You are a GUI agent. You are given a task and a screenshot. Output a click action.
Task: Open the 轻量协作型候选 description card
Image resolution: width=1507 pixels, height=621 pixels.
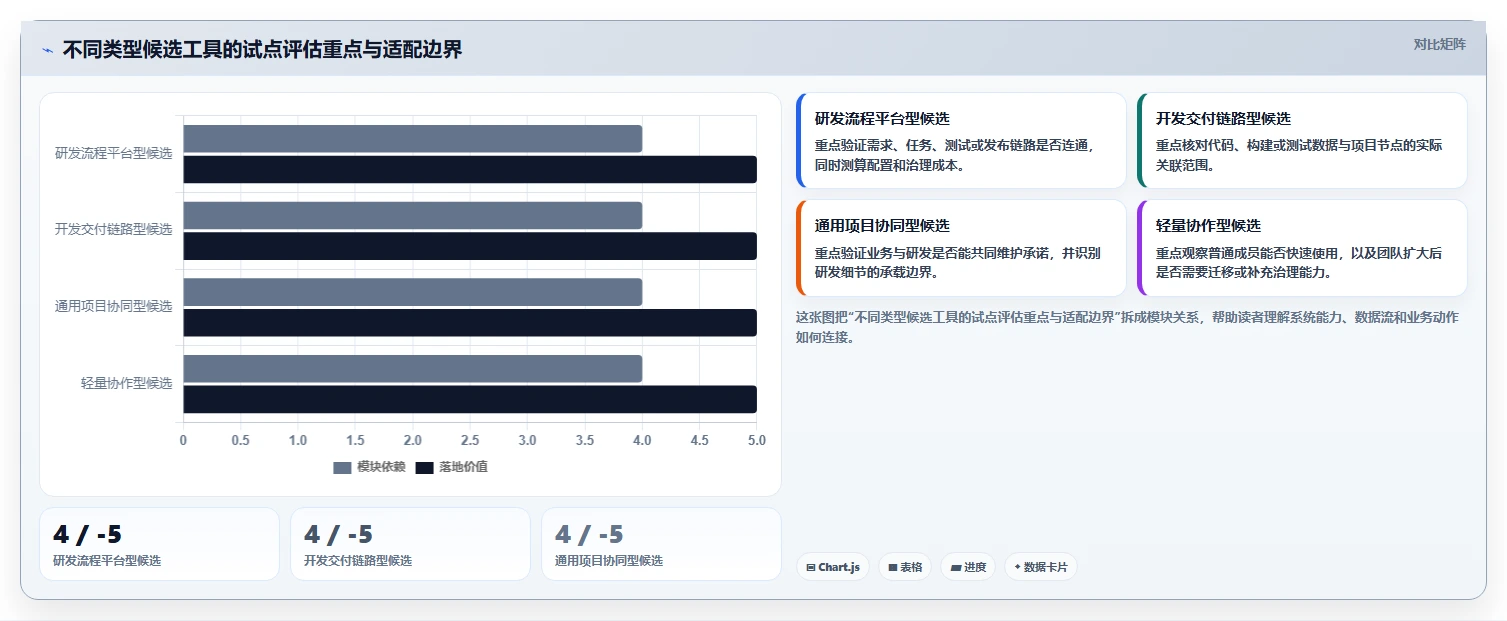click(x=1302, y=248)
